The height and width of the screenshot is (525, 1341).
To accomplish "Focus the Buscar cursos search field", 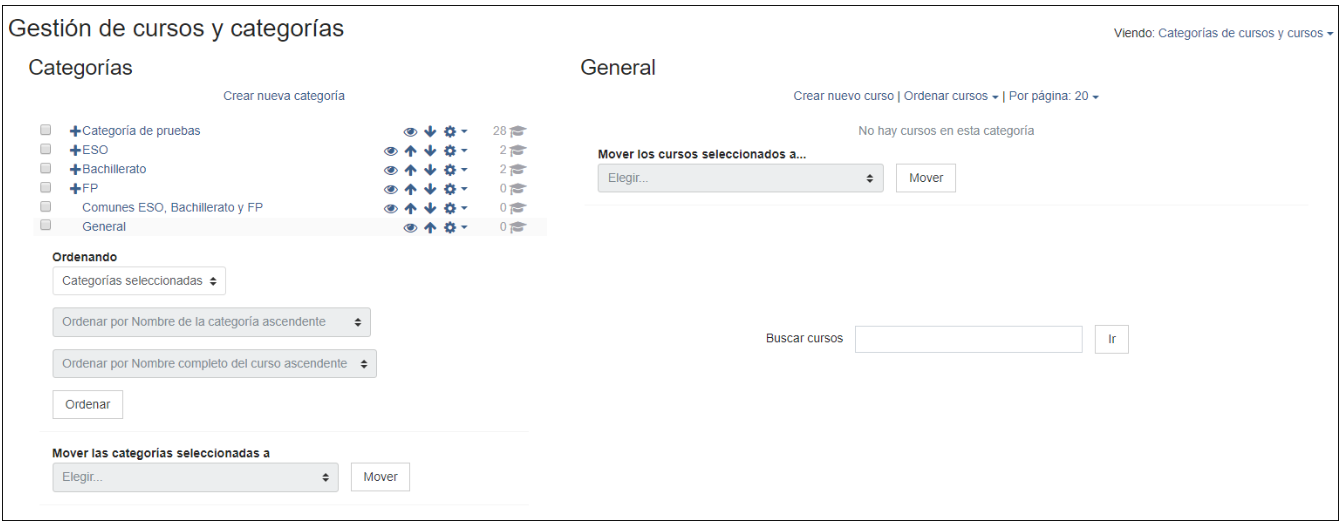I will point(968,339).
